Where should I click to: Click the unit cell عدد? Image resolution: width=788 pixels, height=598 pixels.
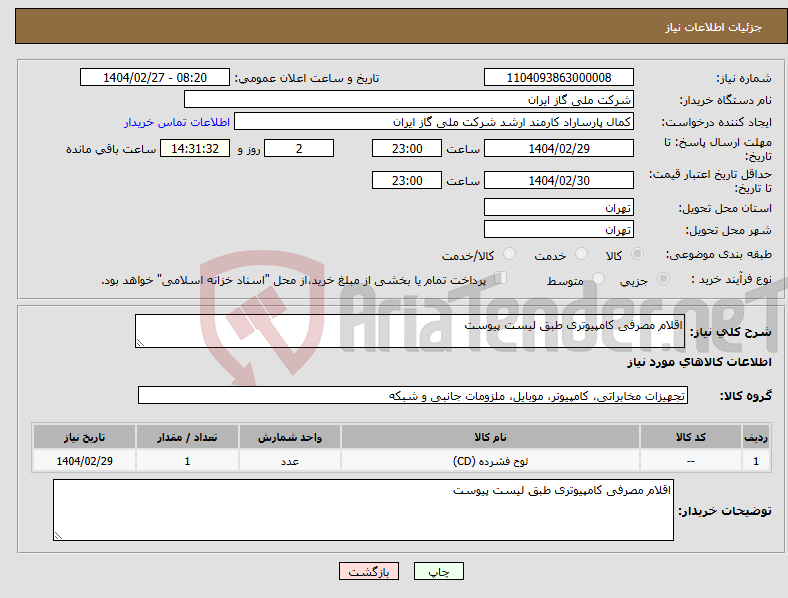tap(290, 460)
